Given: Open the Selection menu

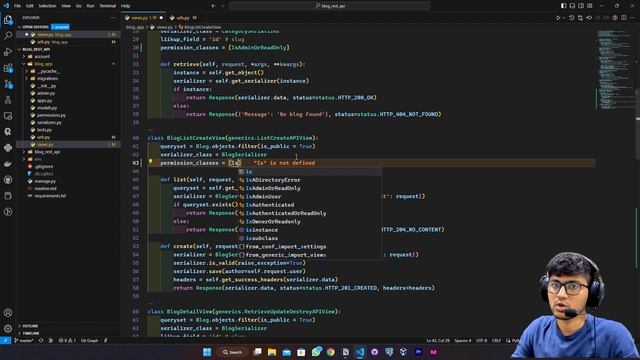Looking at the screenshot, I should [47, 6].
